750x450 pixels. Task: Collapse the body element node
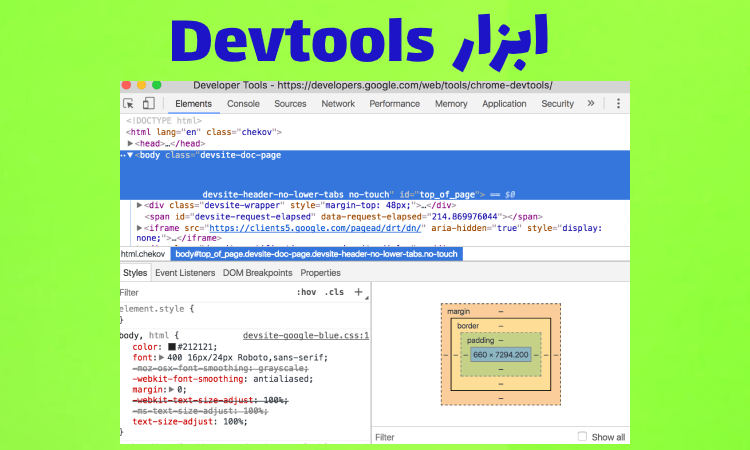(x=130, y=155)
